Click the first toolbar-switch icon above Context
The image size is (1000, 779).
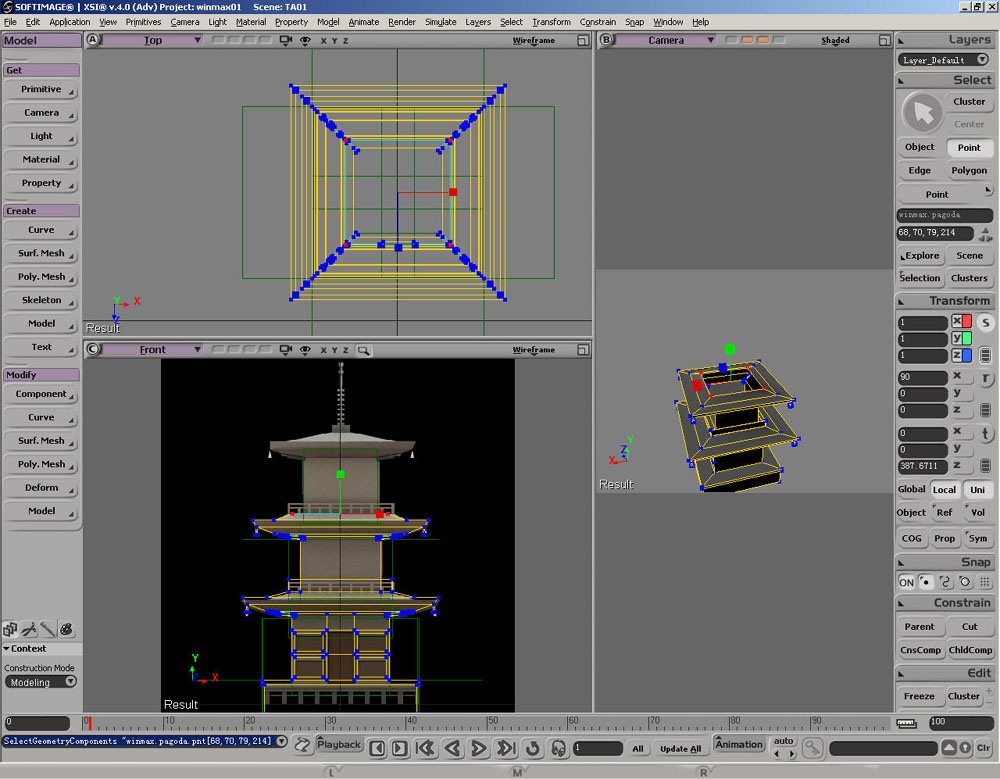point(10,629)
